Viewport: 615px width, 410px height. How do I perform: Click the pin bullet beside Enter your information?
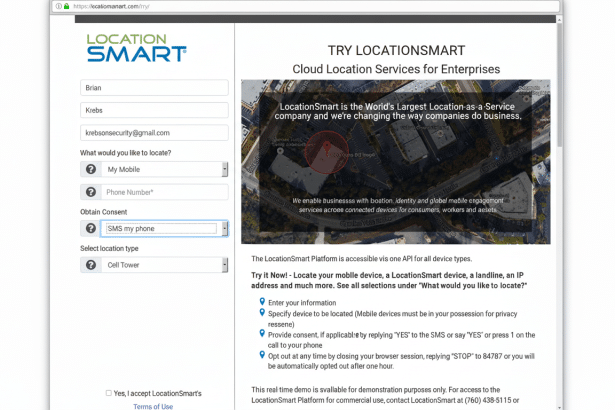pos(262,301)
